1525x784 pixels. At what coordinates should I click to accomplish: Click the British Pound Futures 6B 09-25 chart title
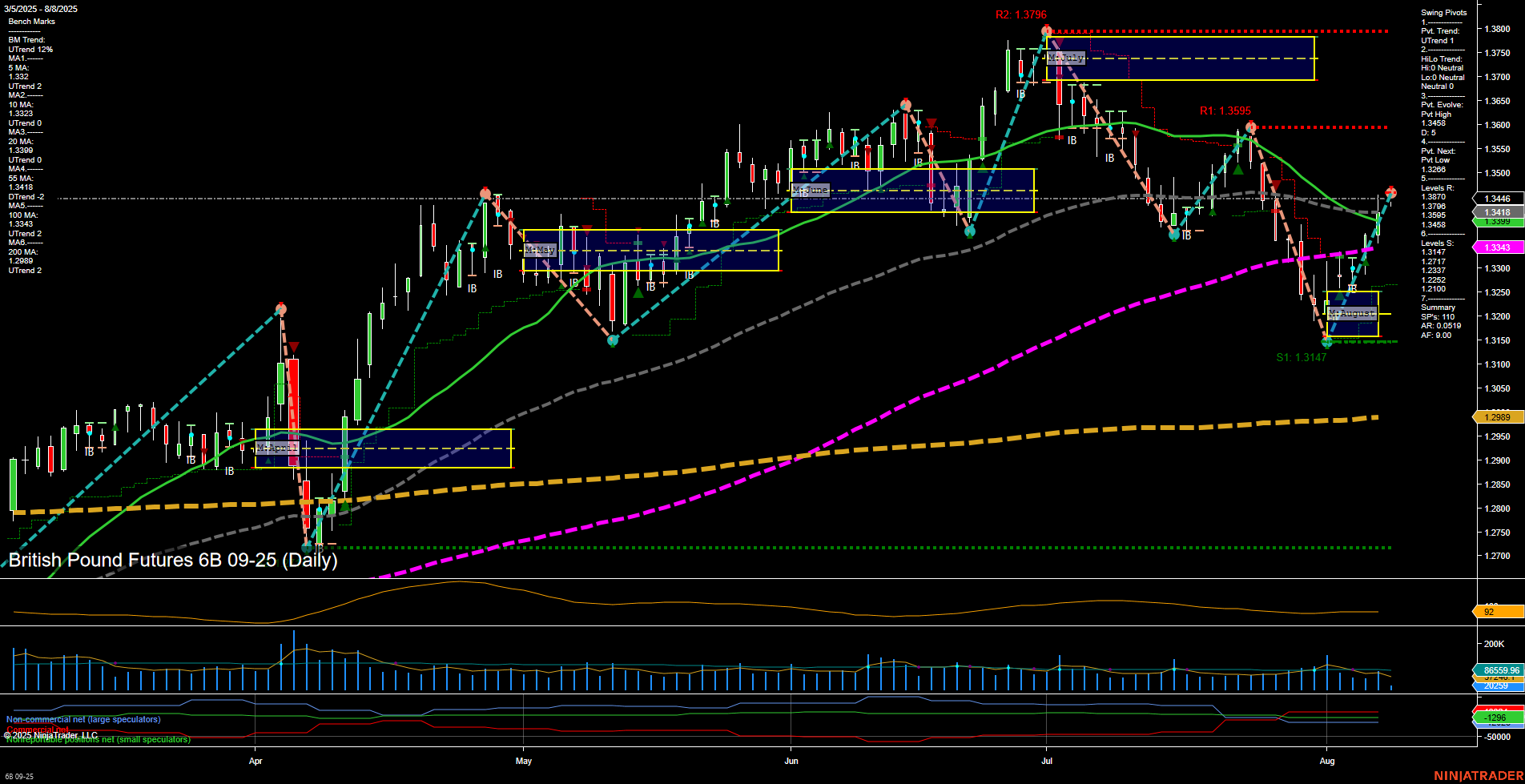click(x=171, y=561)
